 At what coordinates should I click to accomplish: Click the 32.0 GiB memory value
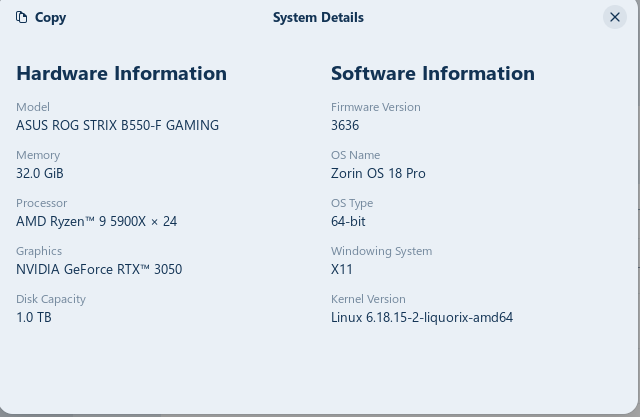click(40, 173)
